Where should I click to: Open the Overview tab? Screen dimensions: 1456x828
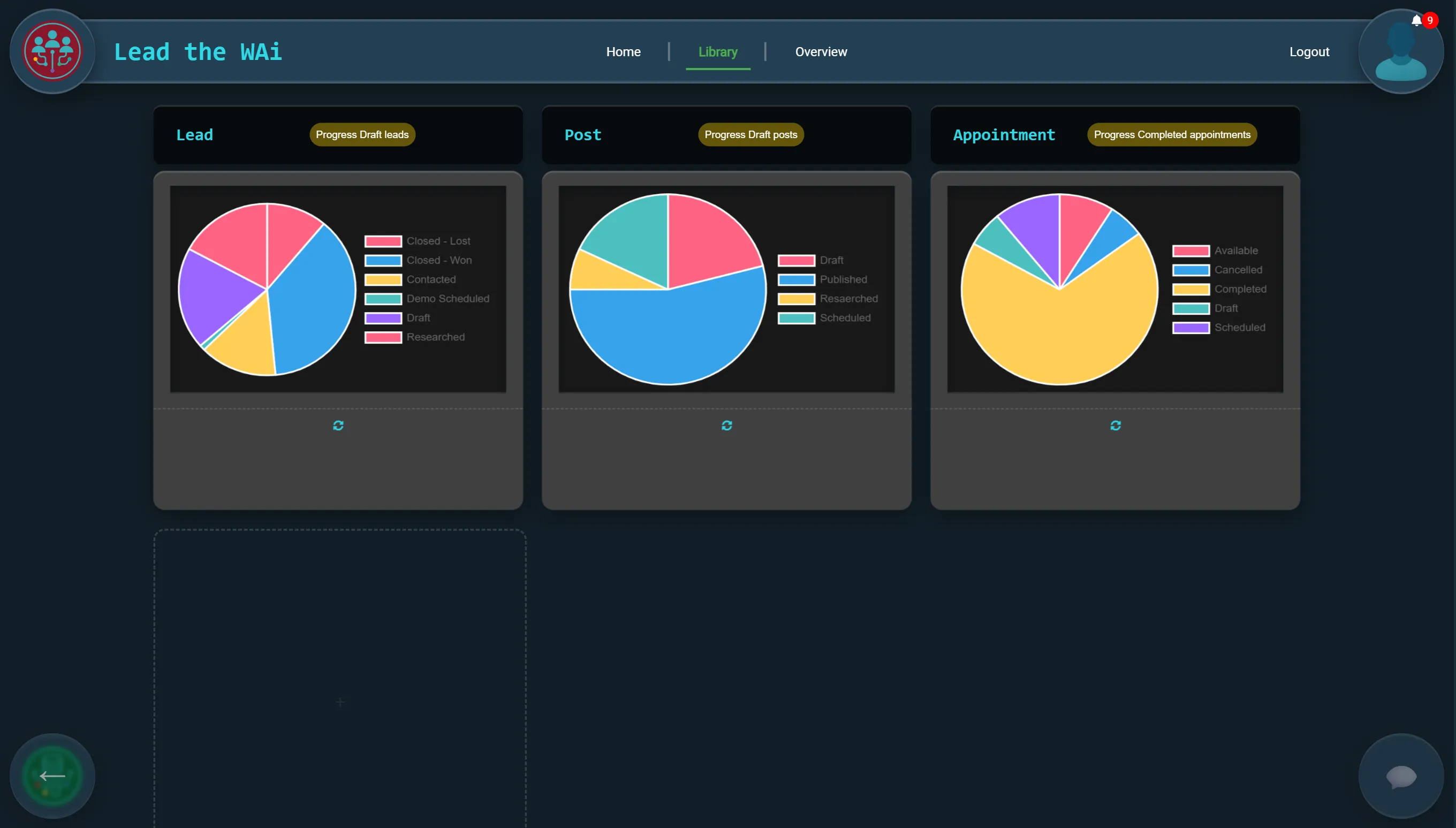(821, 52)
